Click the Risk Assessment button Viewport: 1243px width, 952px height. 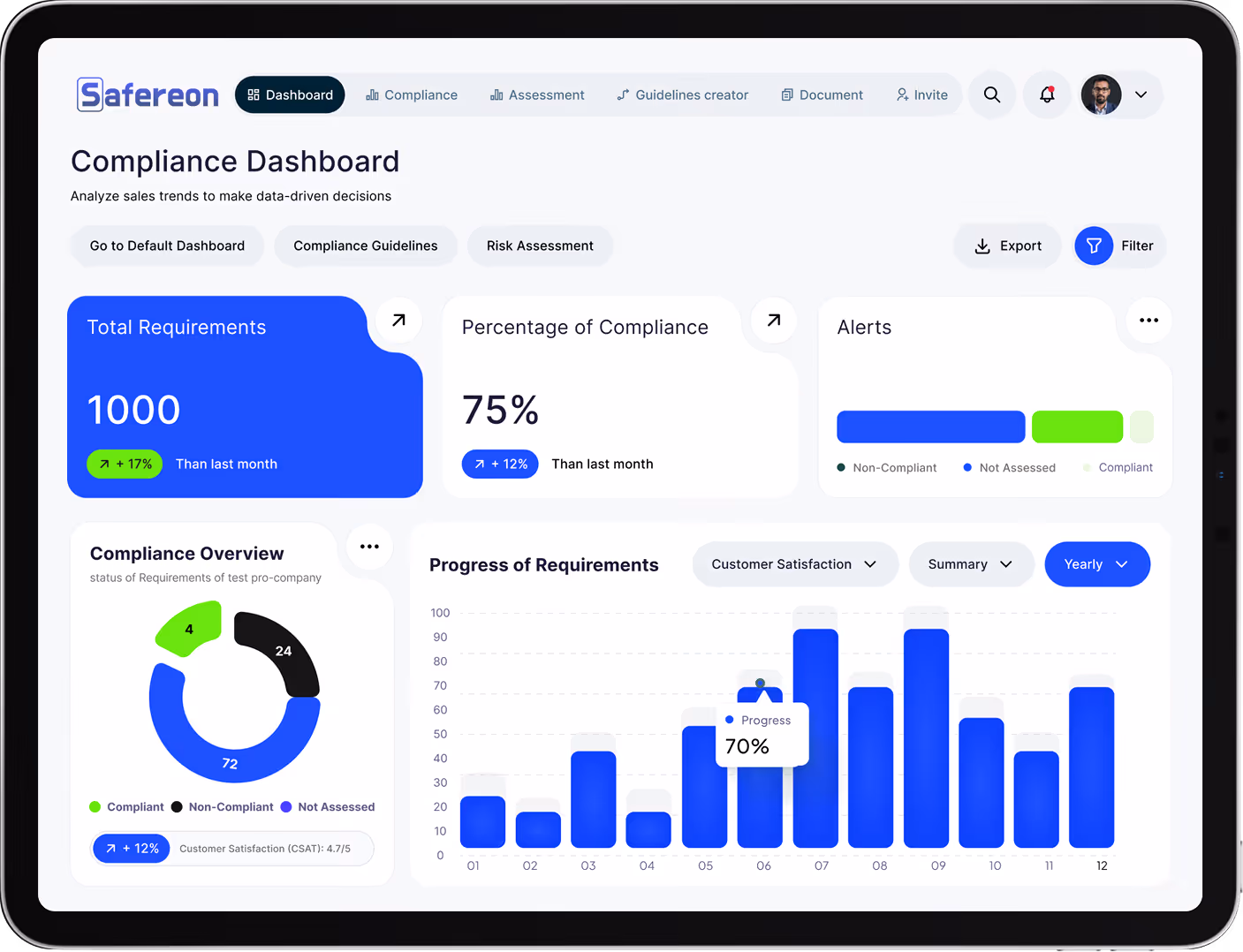[540, 246]
